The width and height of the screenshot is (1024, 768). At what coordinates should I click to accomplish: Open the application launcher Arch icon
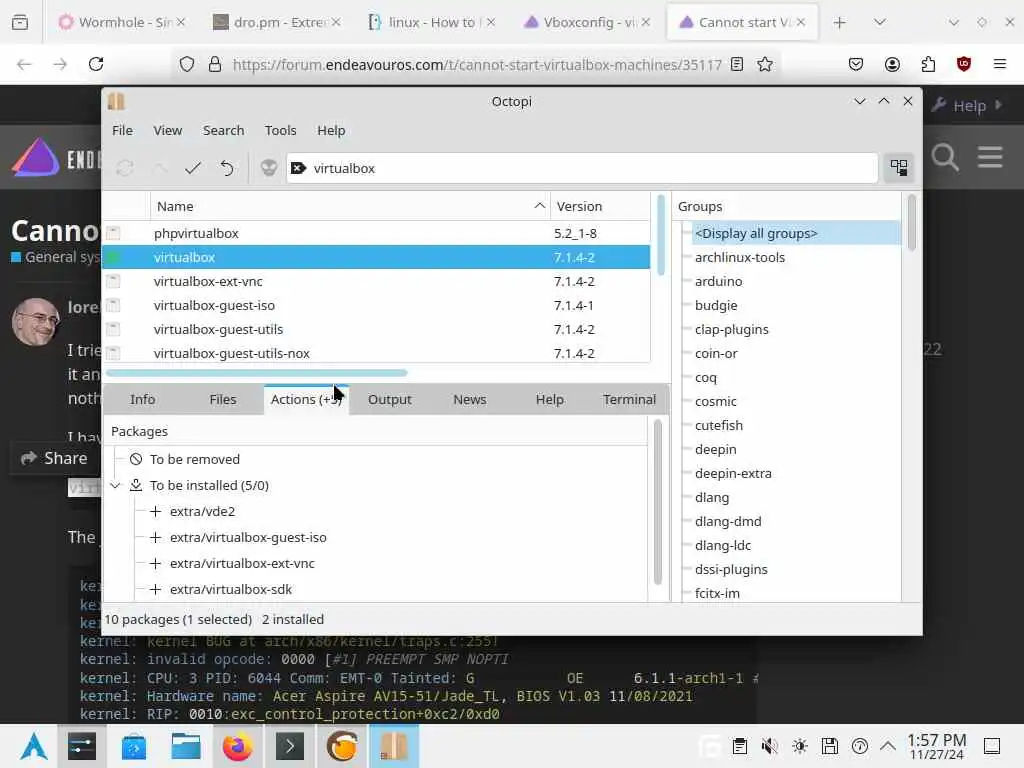[x=33, y=746]
